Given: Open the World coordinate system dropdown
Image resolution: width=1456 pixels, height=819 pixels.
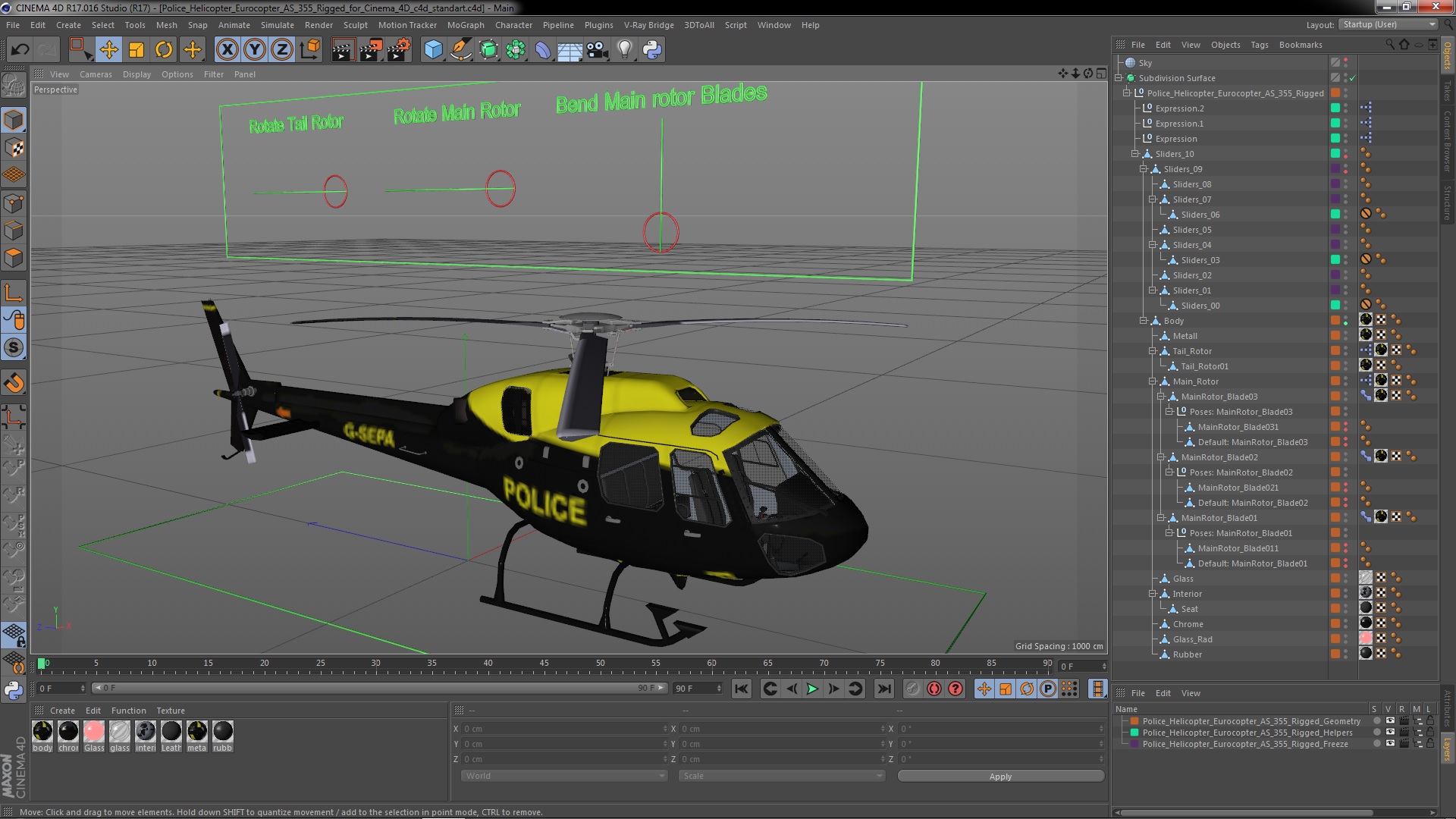Looking at the screenshot, I should [563, 776].
